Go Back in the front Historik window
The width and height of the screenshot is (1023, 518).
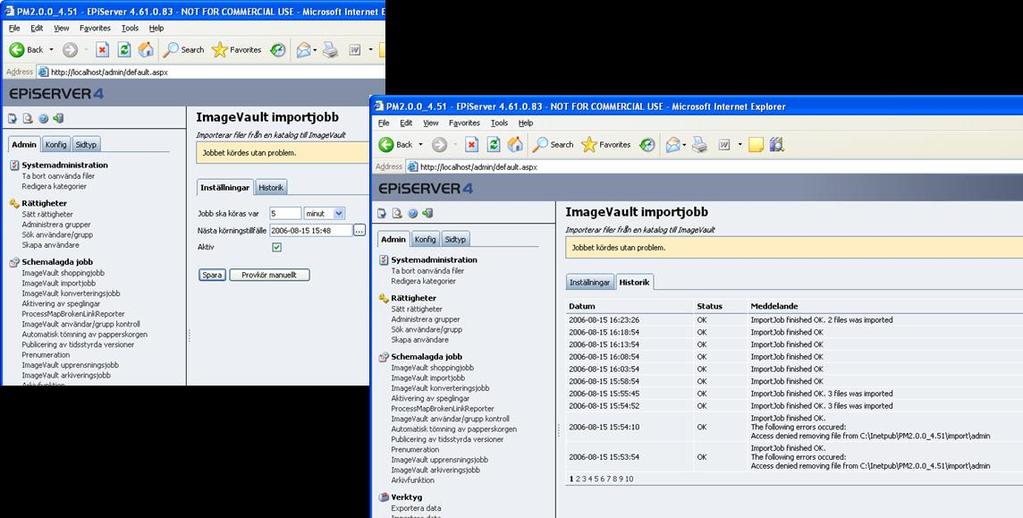396,144
